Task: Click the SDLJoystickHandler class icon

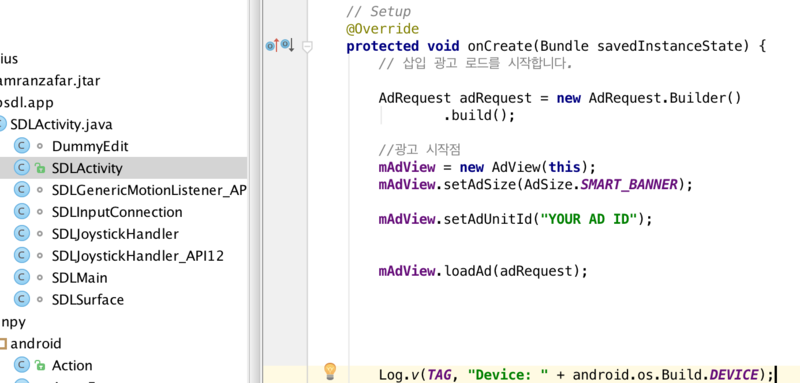Action: point(21,234)
